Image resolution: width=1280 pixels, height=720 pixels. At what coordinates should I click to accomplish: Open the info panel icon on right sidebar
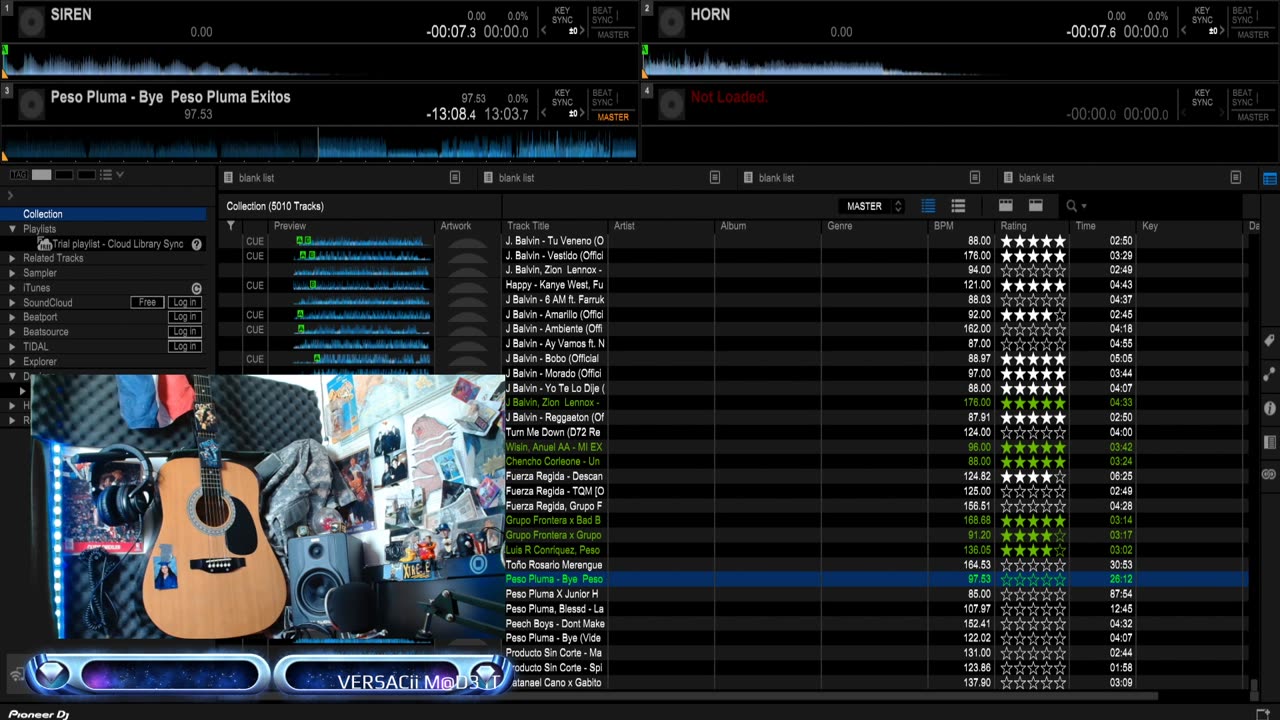tap(1269, 408)
